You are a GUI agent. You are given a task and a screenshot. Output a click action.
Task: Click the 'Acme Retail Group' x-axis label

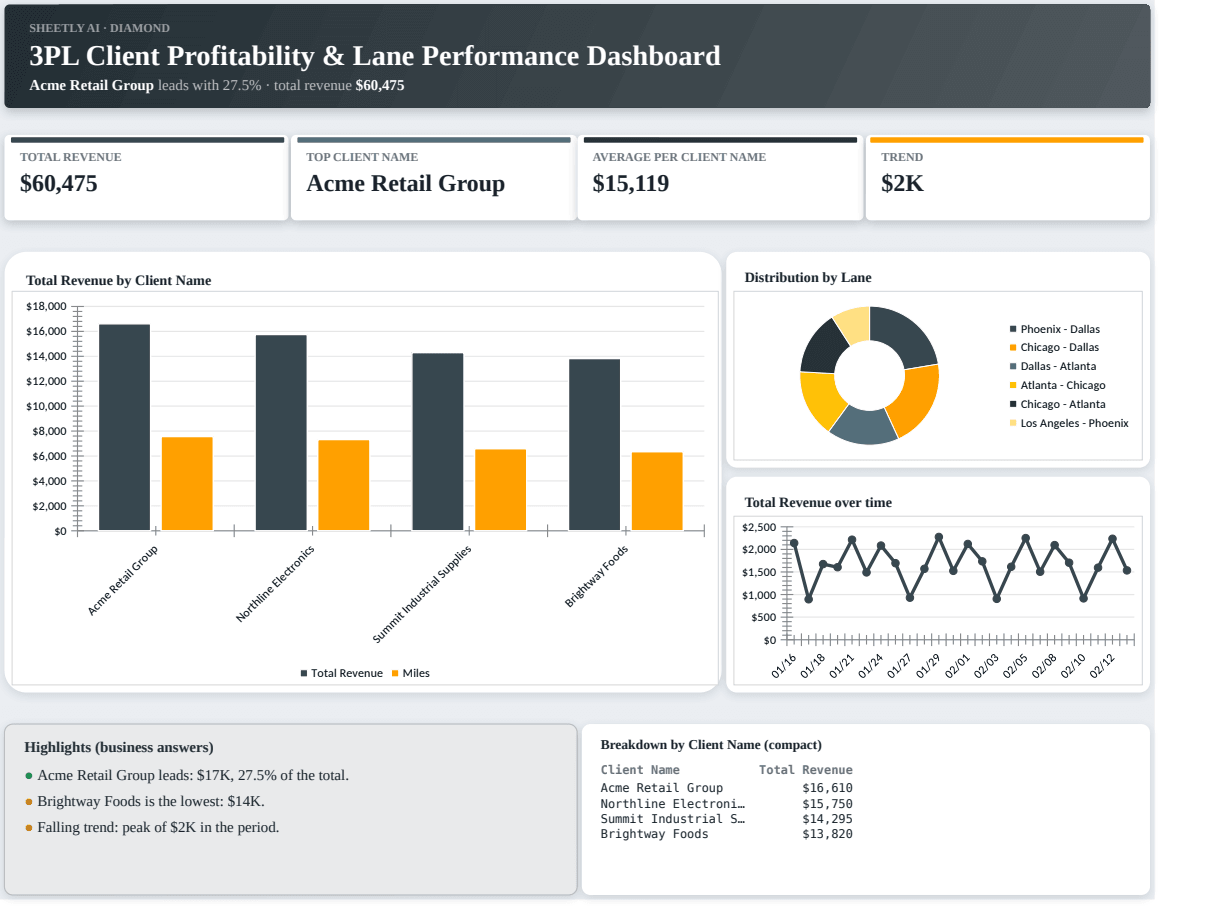(x=122, y=580)
